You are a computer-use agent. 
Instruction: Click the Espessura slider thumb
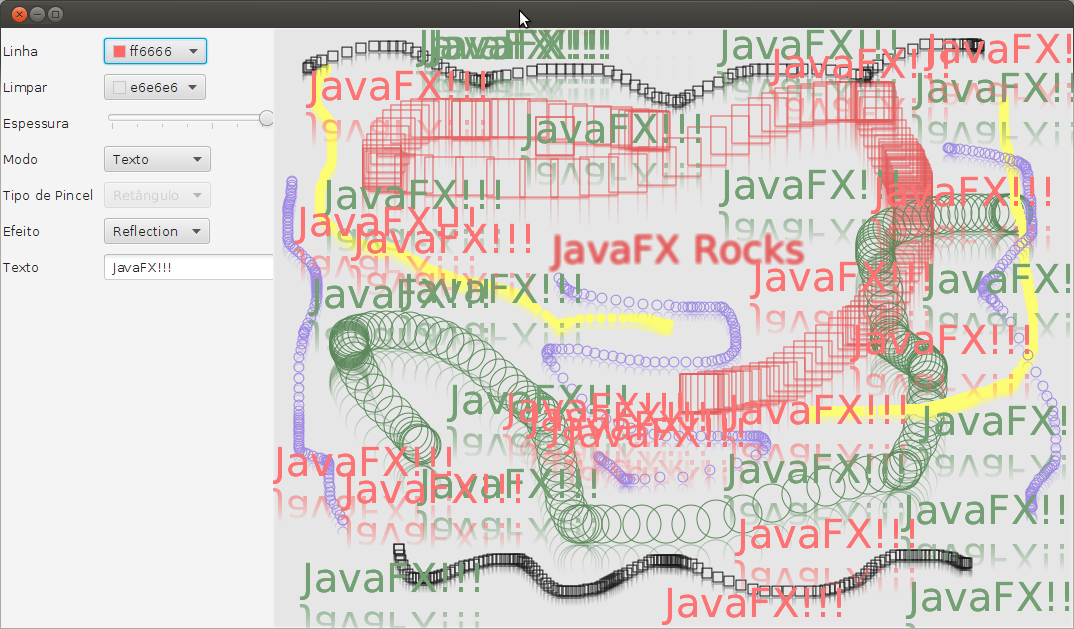(x=265, y=118)
